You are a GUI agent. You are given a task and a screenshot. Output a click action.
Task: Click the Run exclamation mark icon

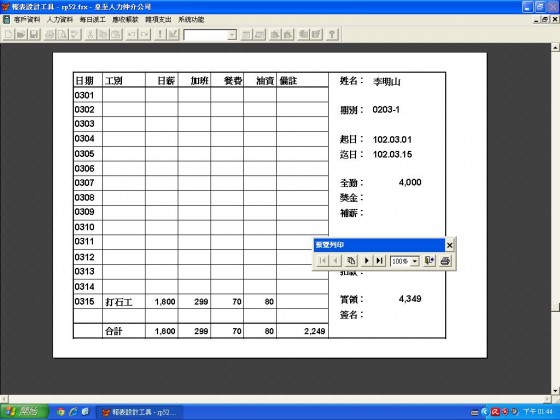(x=160, y=35)
